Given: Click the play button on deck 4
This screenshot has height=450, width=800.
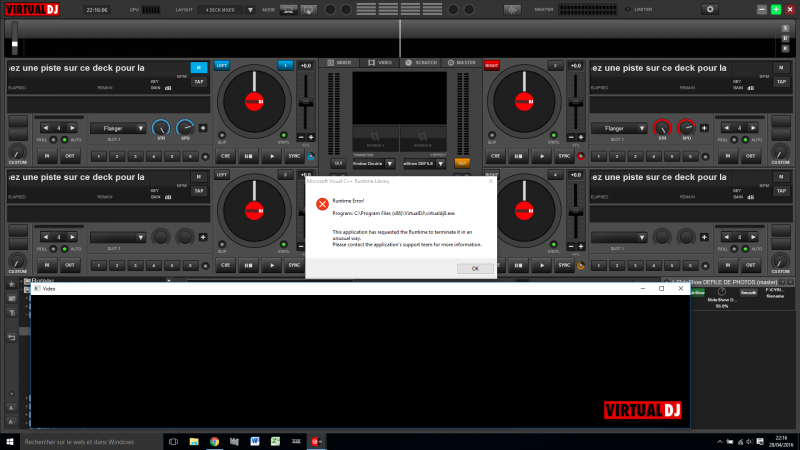Looking at the screenshot, I should coord(542,265).
